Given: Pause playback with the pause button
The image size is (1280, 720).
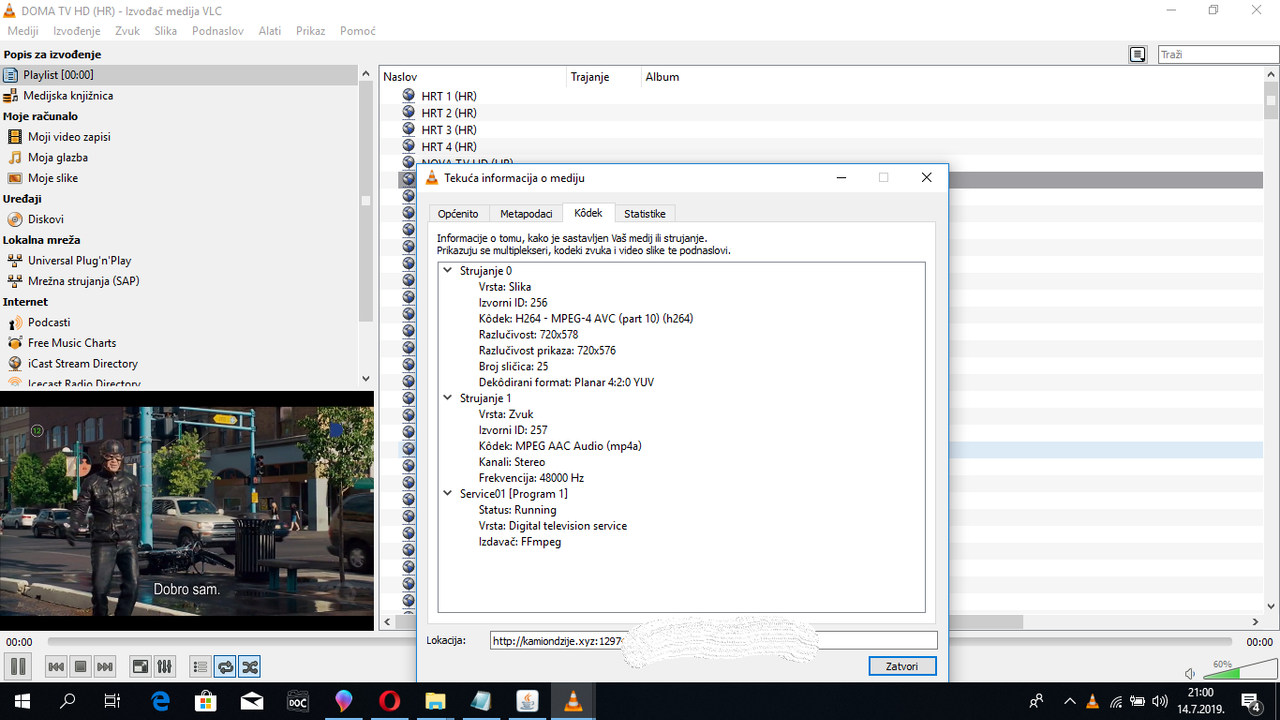Looking at the screenshot, I should pos(17,666).
